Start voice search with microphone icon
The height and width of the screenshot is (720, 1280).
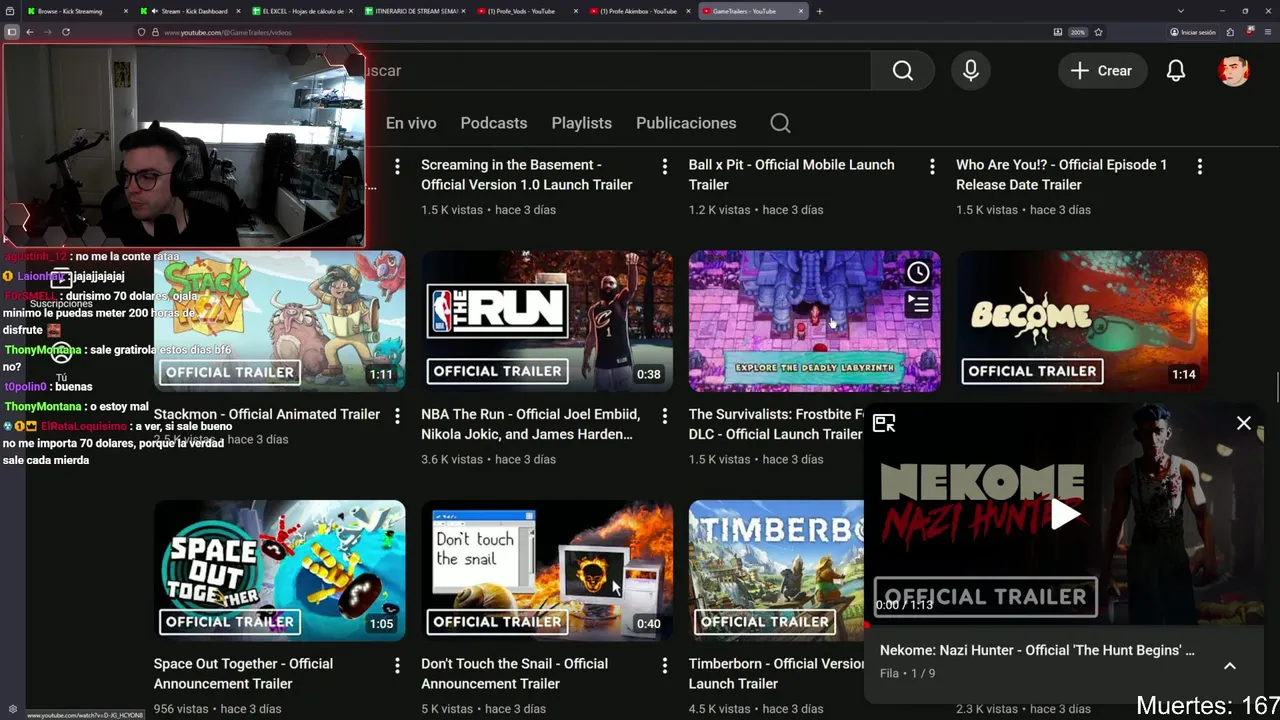970,71
